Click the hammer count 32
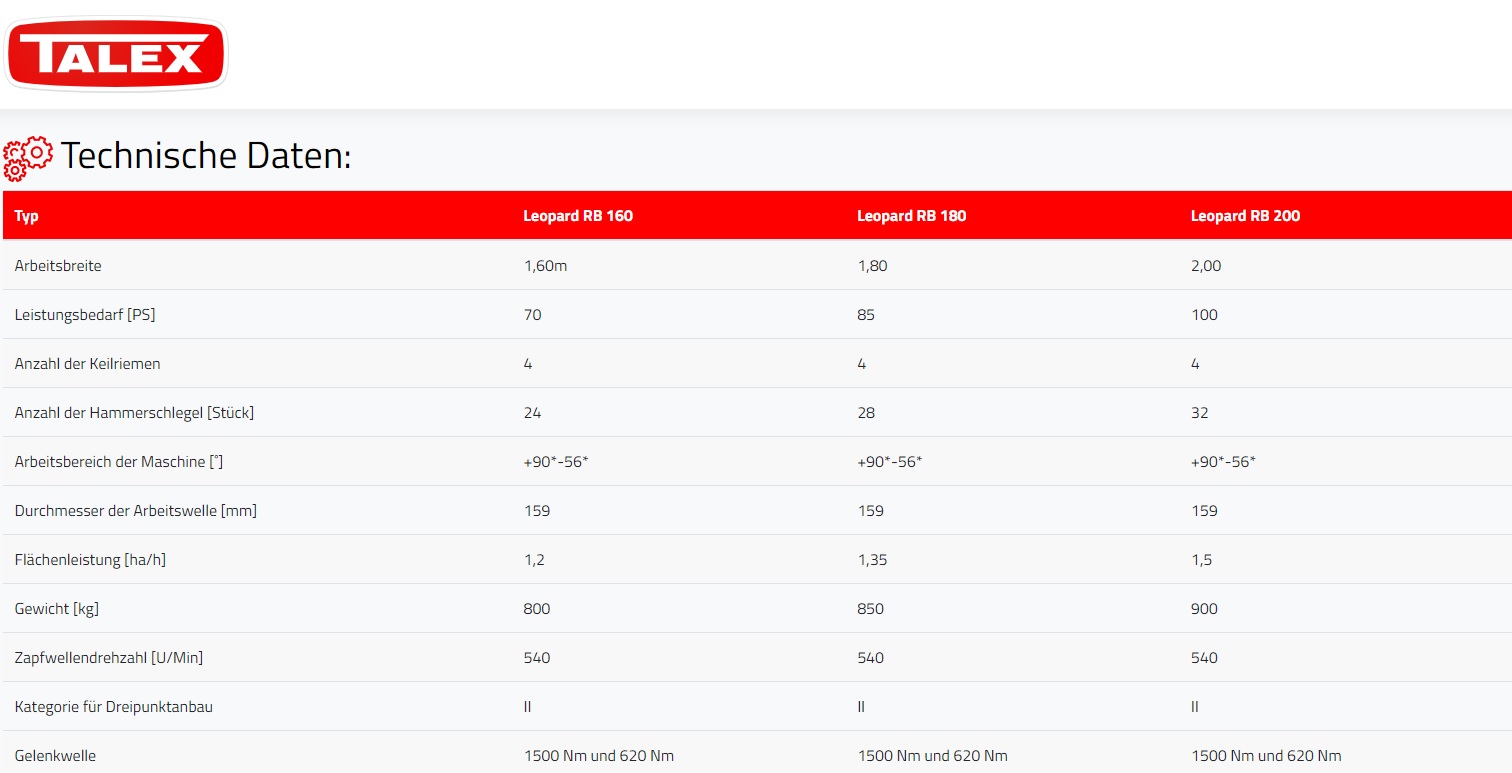This screenshot has height=773, width=1512. 1200,413
